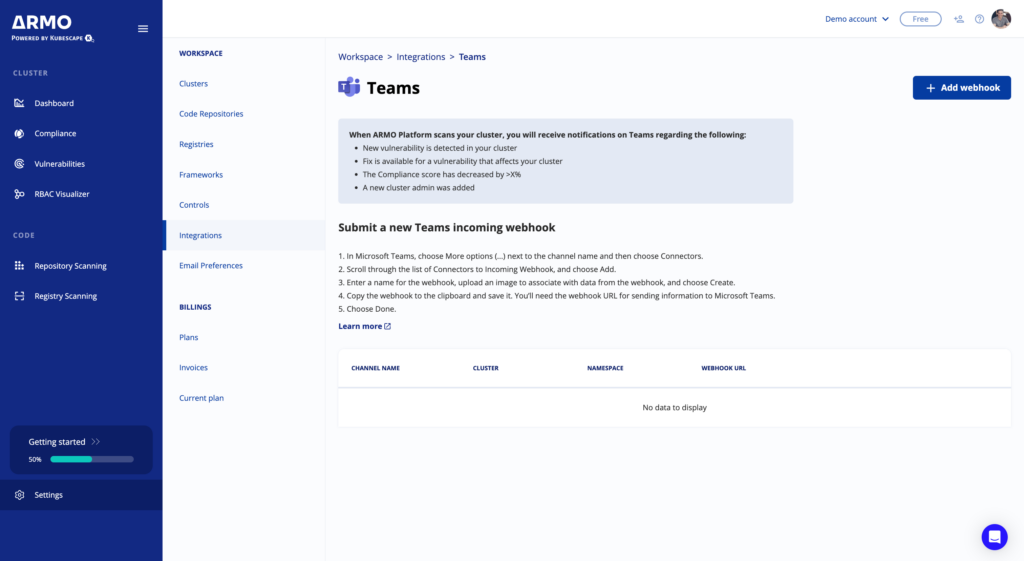The height and width of the screenshot is (561, 1024).
Task: Select Registries in the workspace menu
Action: point(196,144)
